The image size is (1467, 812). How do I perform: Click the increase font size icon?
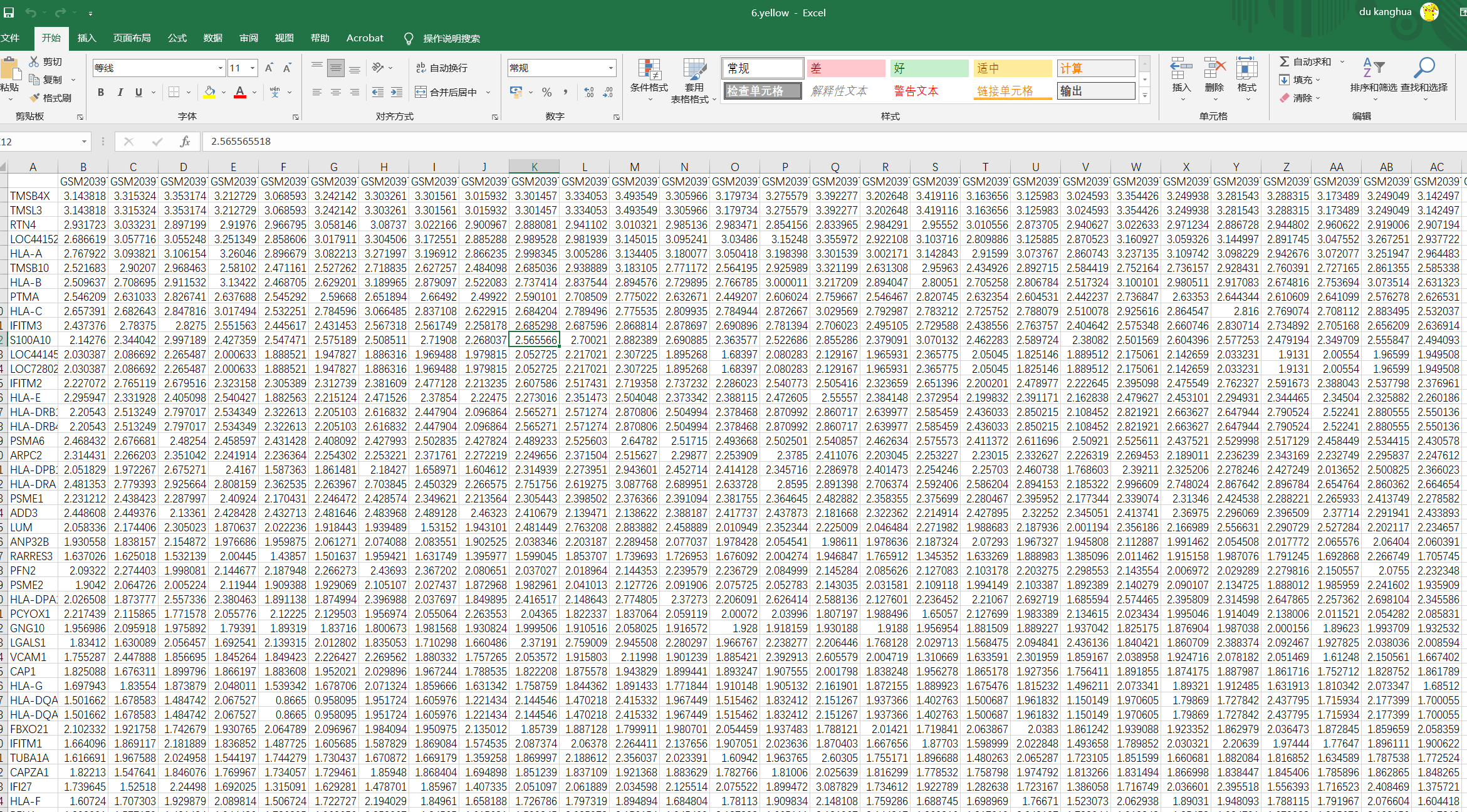(x=269, y=68)
